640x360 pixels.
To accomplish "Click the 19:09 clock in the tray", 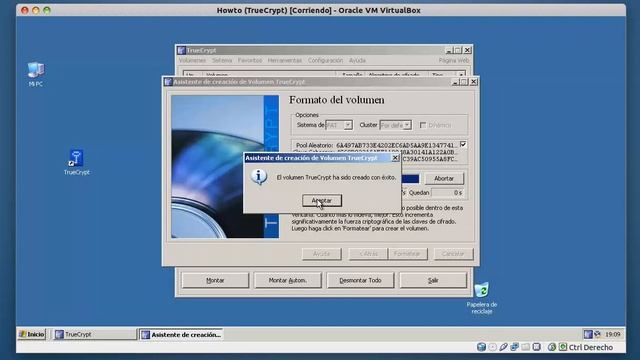I will tap(613, 334).
